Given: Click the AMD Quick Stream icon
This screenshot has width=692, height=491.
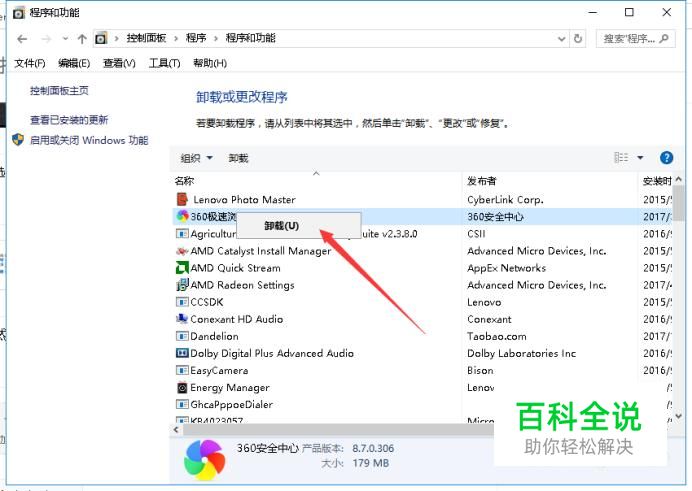Looking at the screenshot, I should (182, 268).
